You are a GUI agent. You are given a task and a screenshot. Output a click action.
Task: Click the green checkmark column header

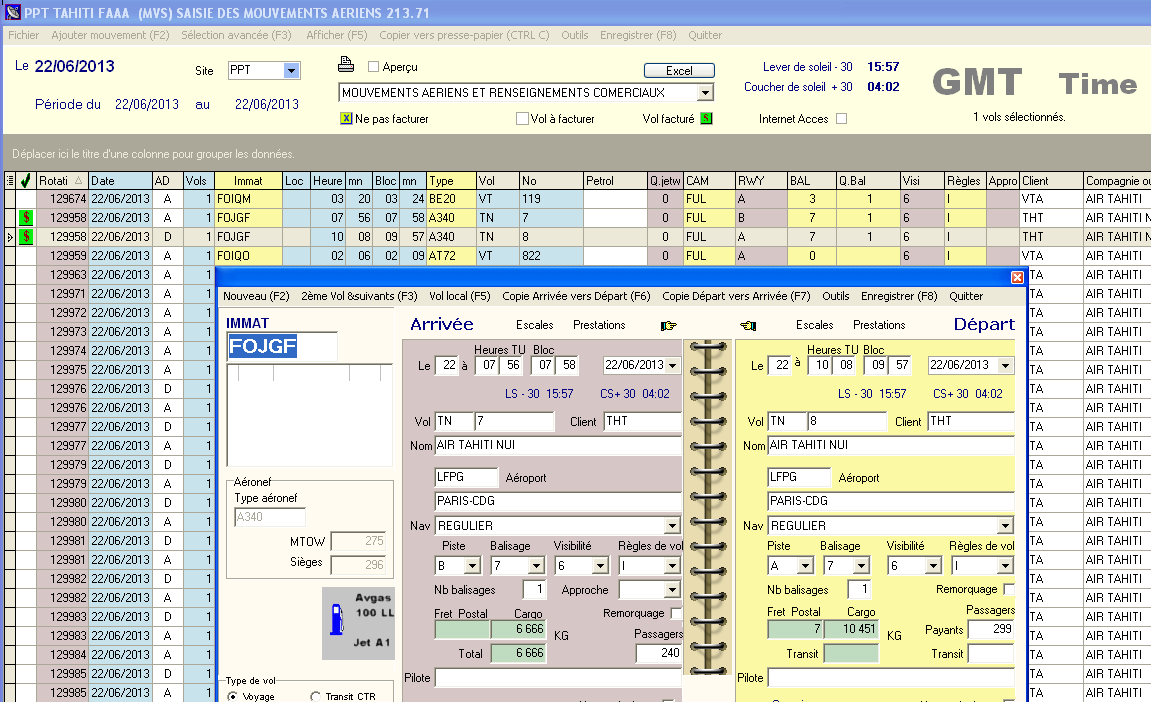pyautogui.click(x=26, y=181)
